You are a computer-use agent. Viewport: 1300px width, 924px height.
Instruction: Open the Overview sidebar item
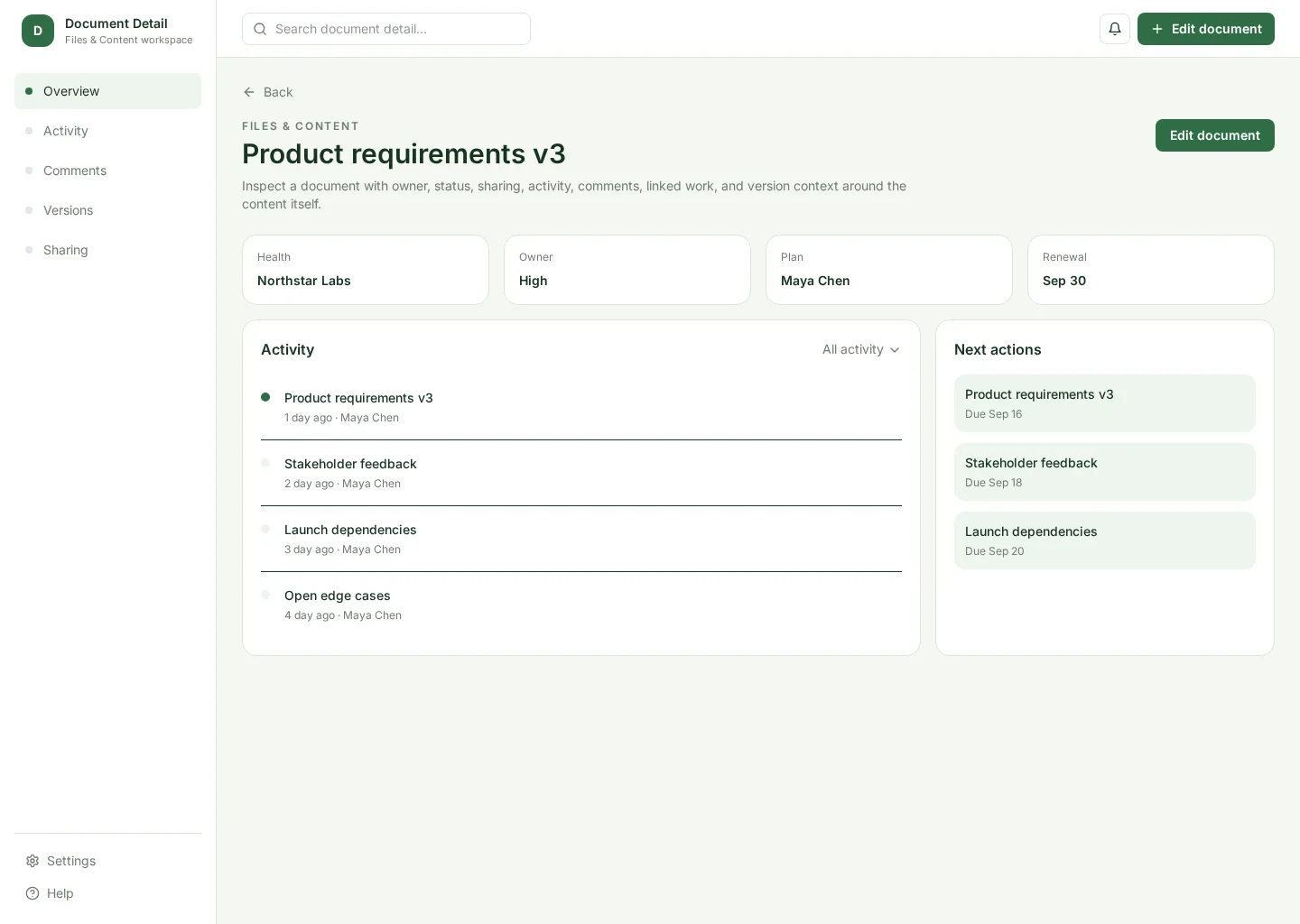[107, 91]
